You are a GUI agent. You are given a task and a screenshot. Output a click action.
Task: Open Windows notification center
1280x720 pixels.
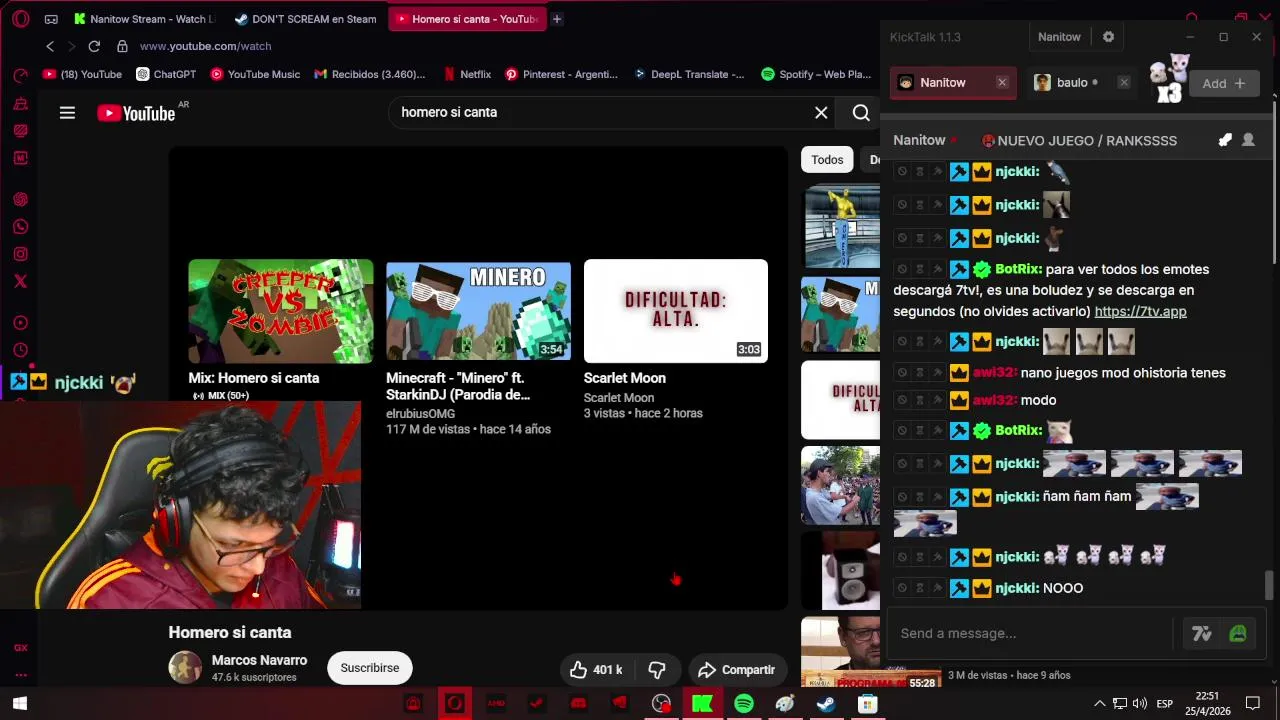pos(1253,704)
